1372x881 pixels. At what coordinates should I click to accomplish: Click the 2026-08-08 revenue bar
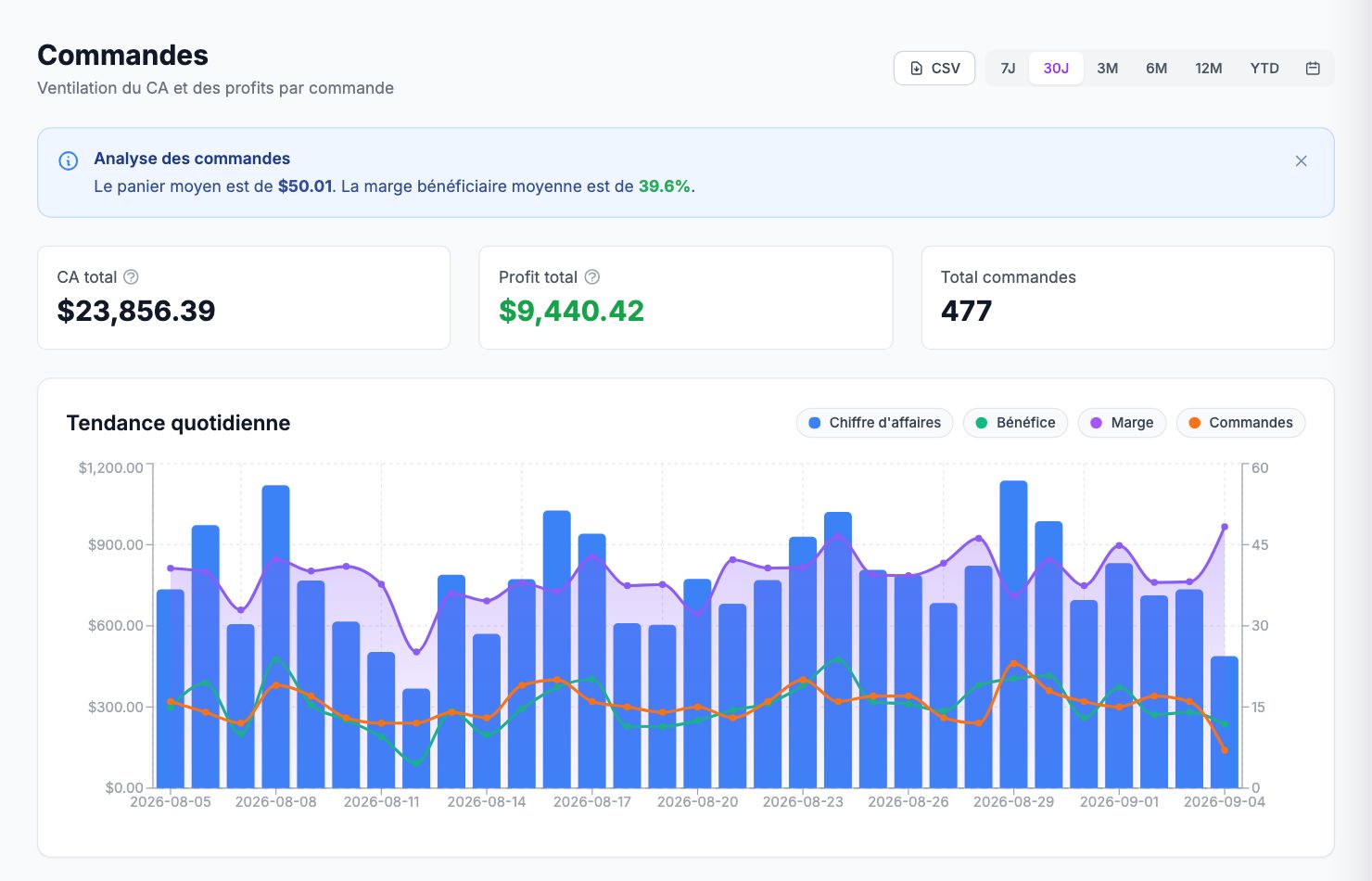(276, 636)
